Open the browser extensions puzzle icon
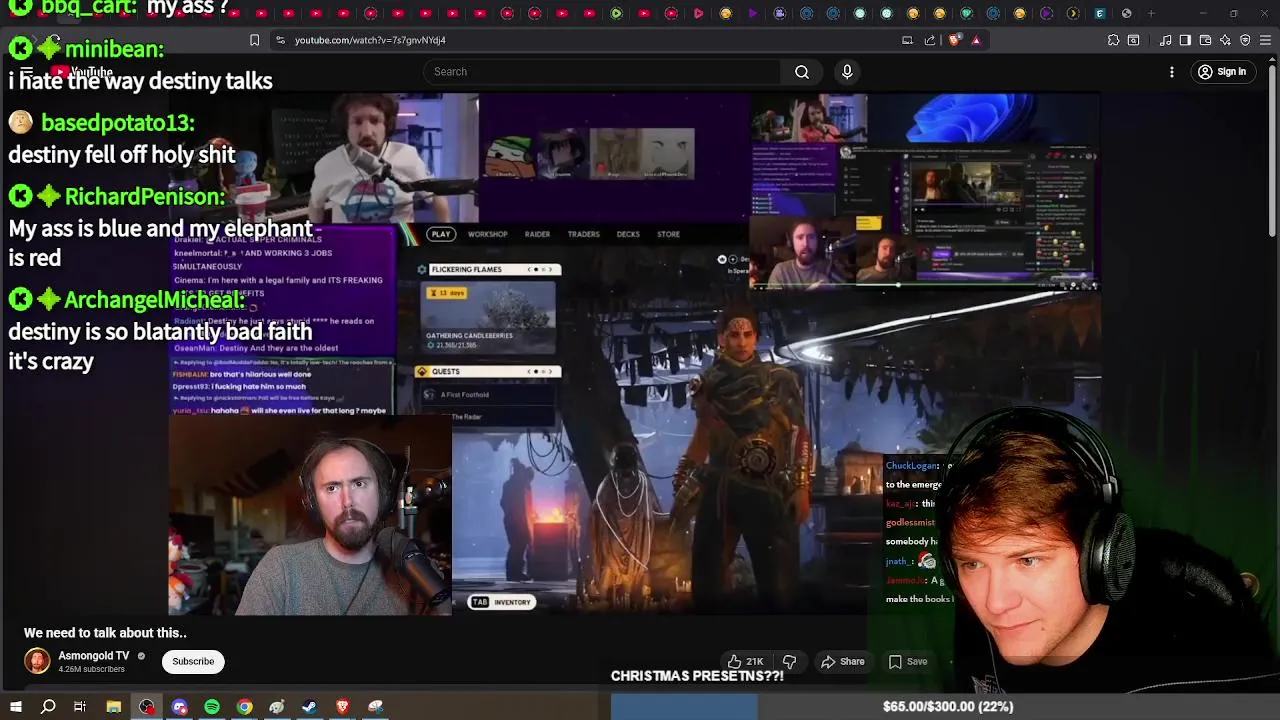The image size is (1280, 720). pyautogui.click(x=1113, y=40)
